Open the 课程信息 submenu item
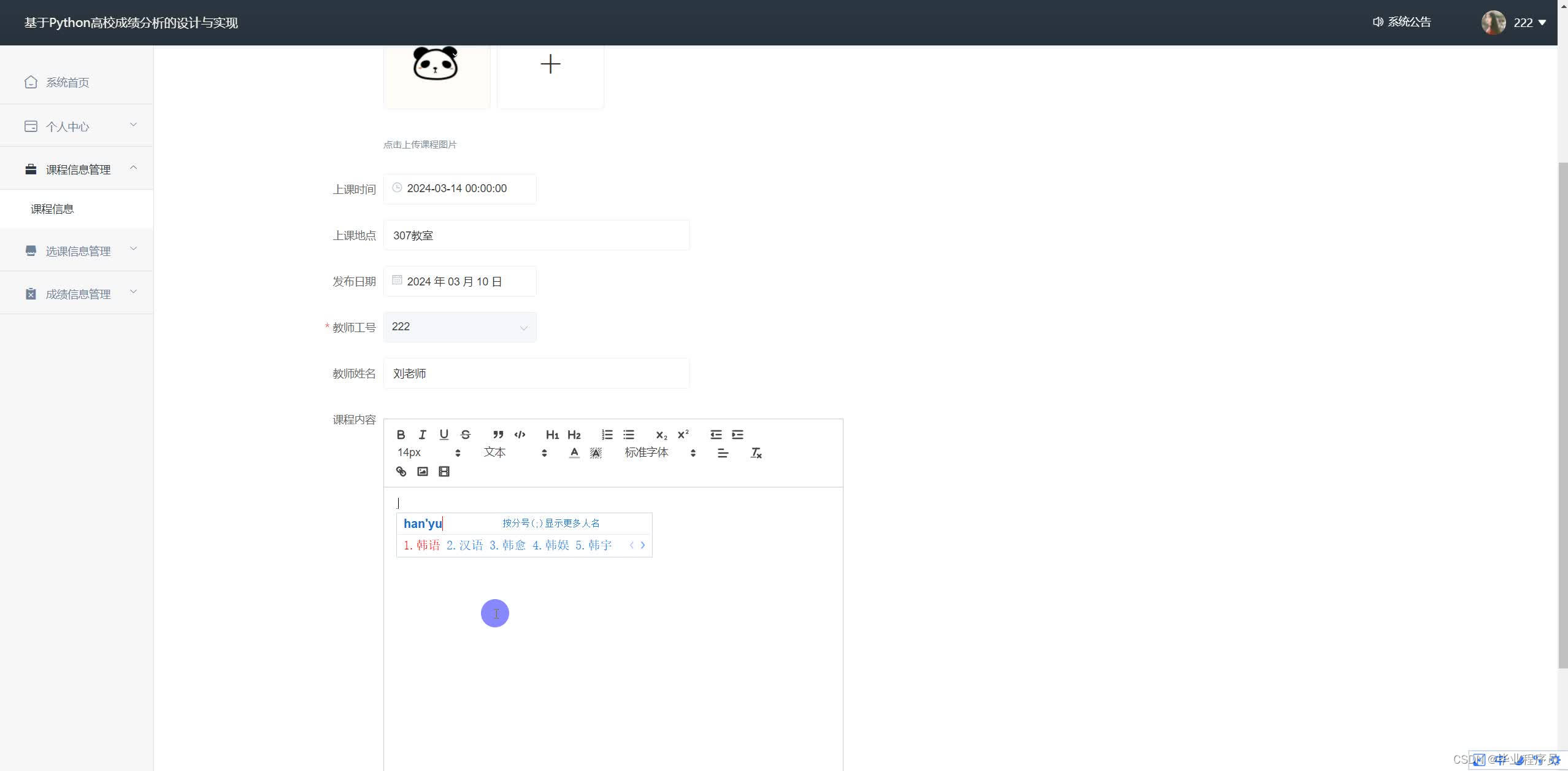Screen dimensions: 1568x771 (x=77, y=209)
